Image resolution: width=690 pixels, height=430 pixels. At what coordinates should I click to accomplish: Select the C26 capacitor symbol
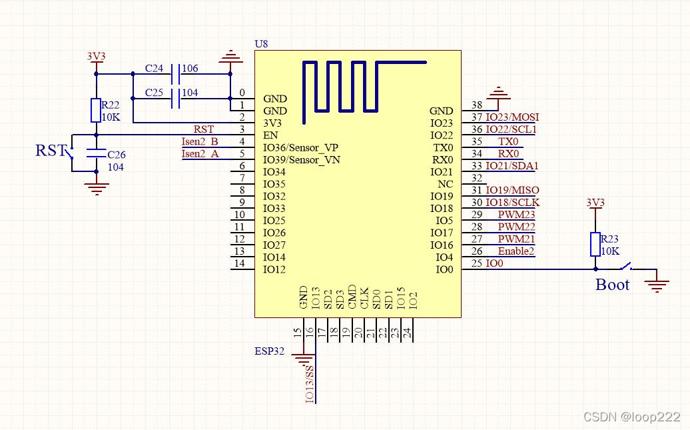(x=96, y=153)
